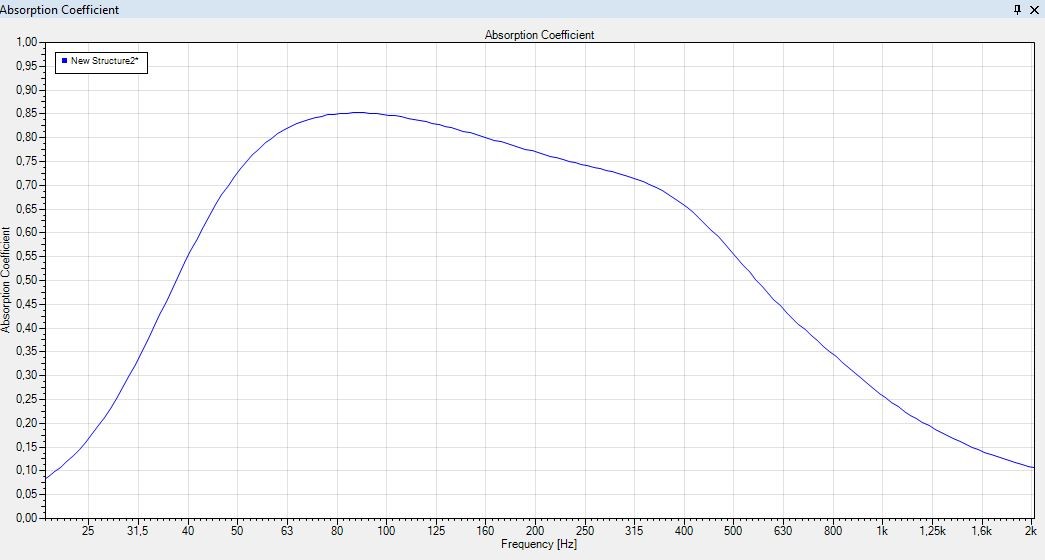Click the chart title above the plot
The image size is (1045, 560).
(539, 35)
